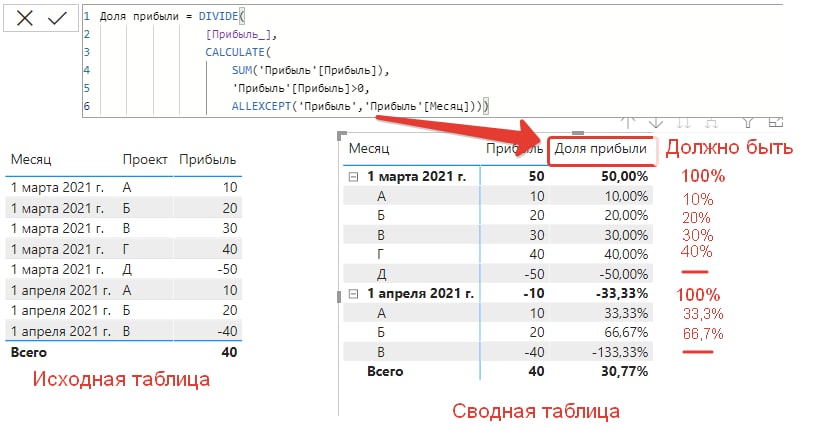This screenshot has height=436, width=823.
Task: Select pivot cell '-33,33%' for April total
Action: coord(622,293)
